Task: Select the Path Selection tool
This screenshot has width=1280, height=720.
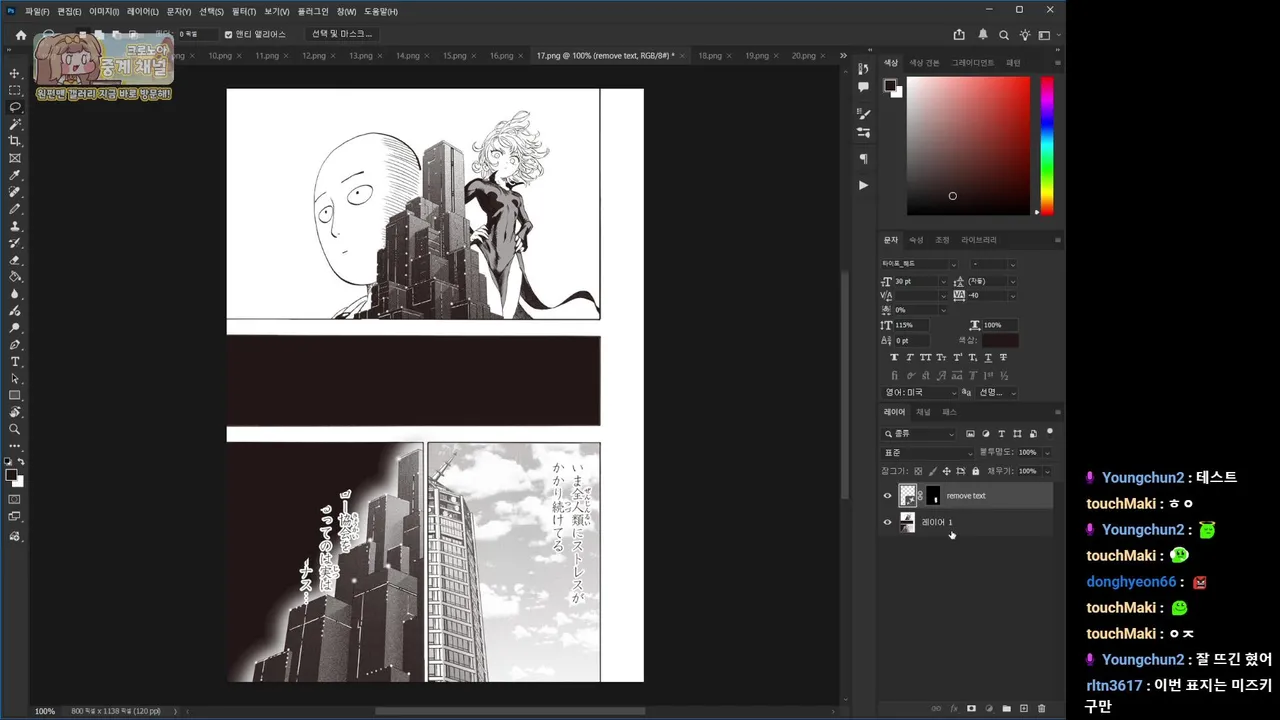Action: point(15,378)
